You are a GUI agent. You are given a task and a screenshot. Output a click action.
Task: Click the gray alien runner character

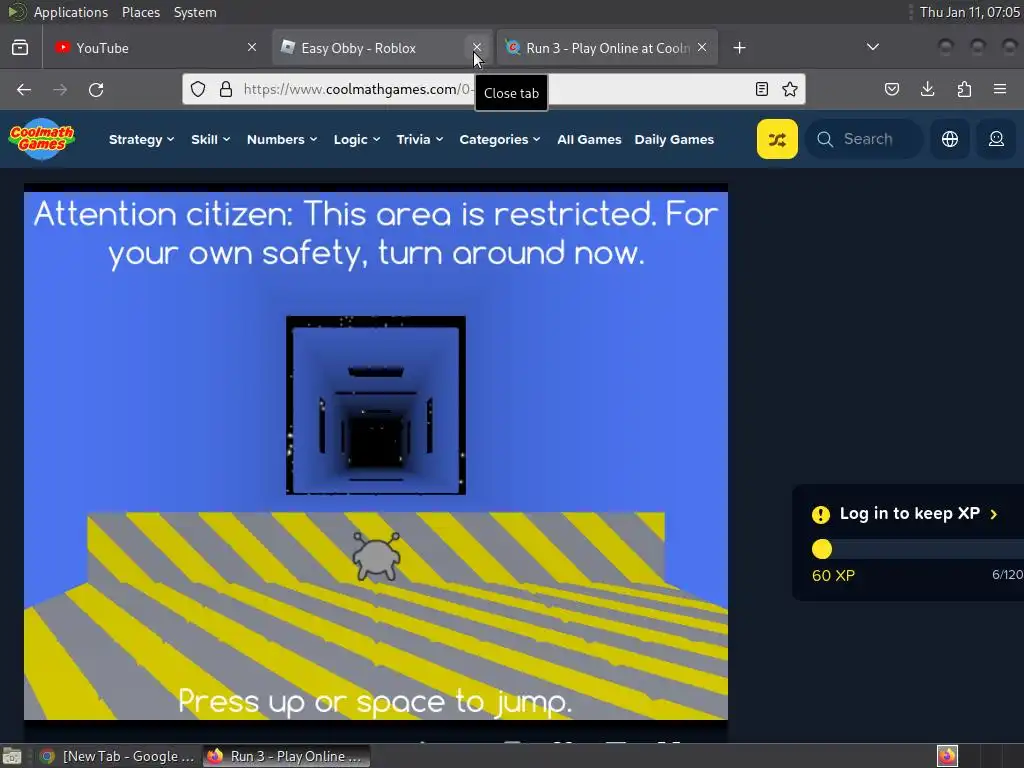coord(376,556)
